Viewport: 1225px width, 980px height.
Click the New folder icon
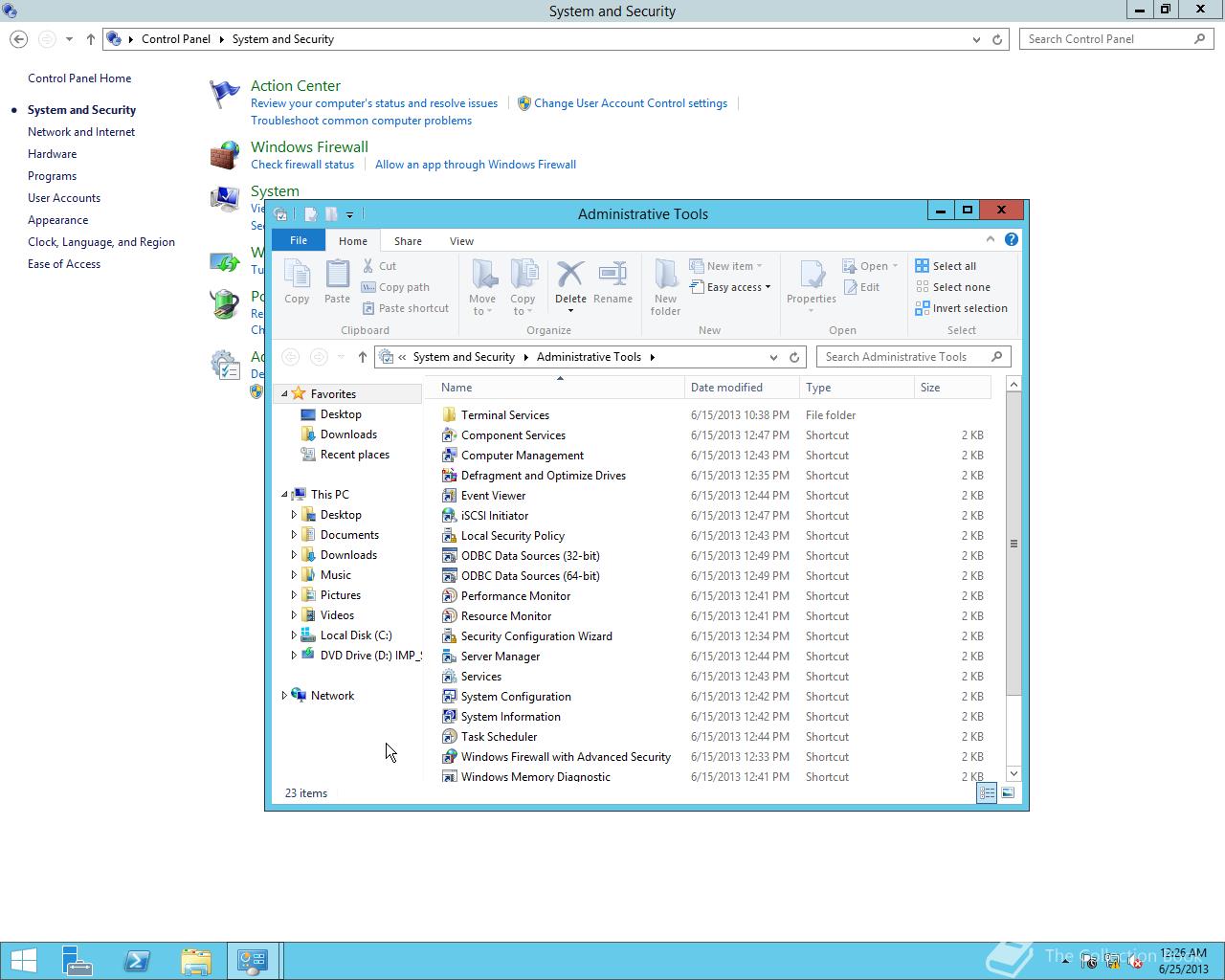tap(666, 275)
